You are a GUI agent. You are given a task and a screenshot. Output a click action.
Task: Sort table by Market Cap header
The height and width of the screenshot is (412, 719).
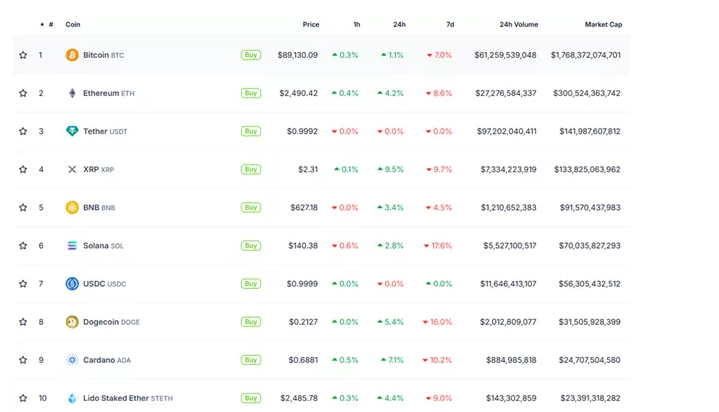603,24
